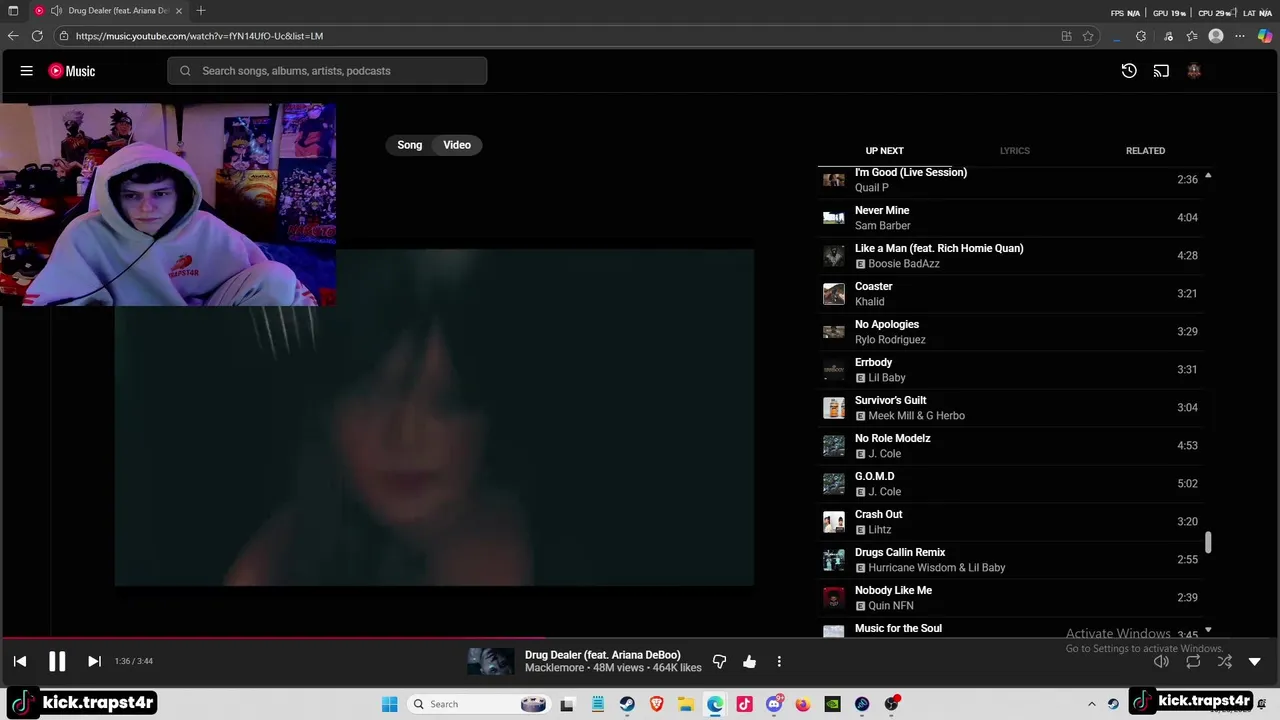Screen dimensions: 1280x720
Task: Click the Coaster album thumbnail
Action: pos(834,294)
